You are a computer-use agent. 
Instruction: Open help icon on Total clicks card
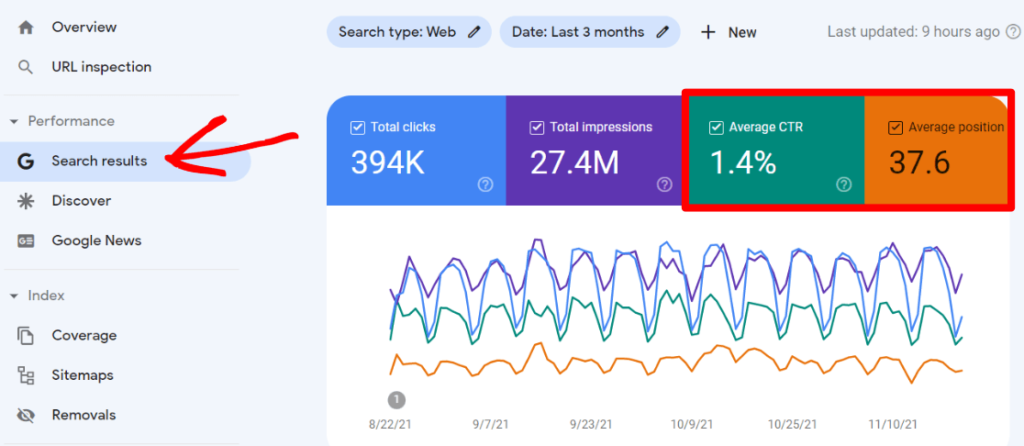(x=485, y=184)
